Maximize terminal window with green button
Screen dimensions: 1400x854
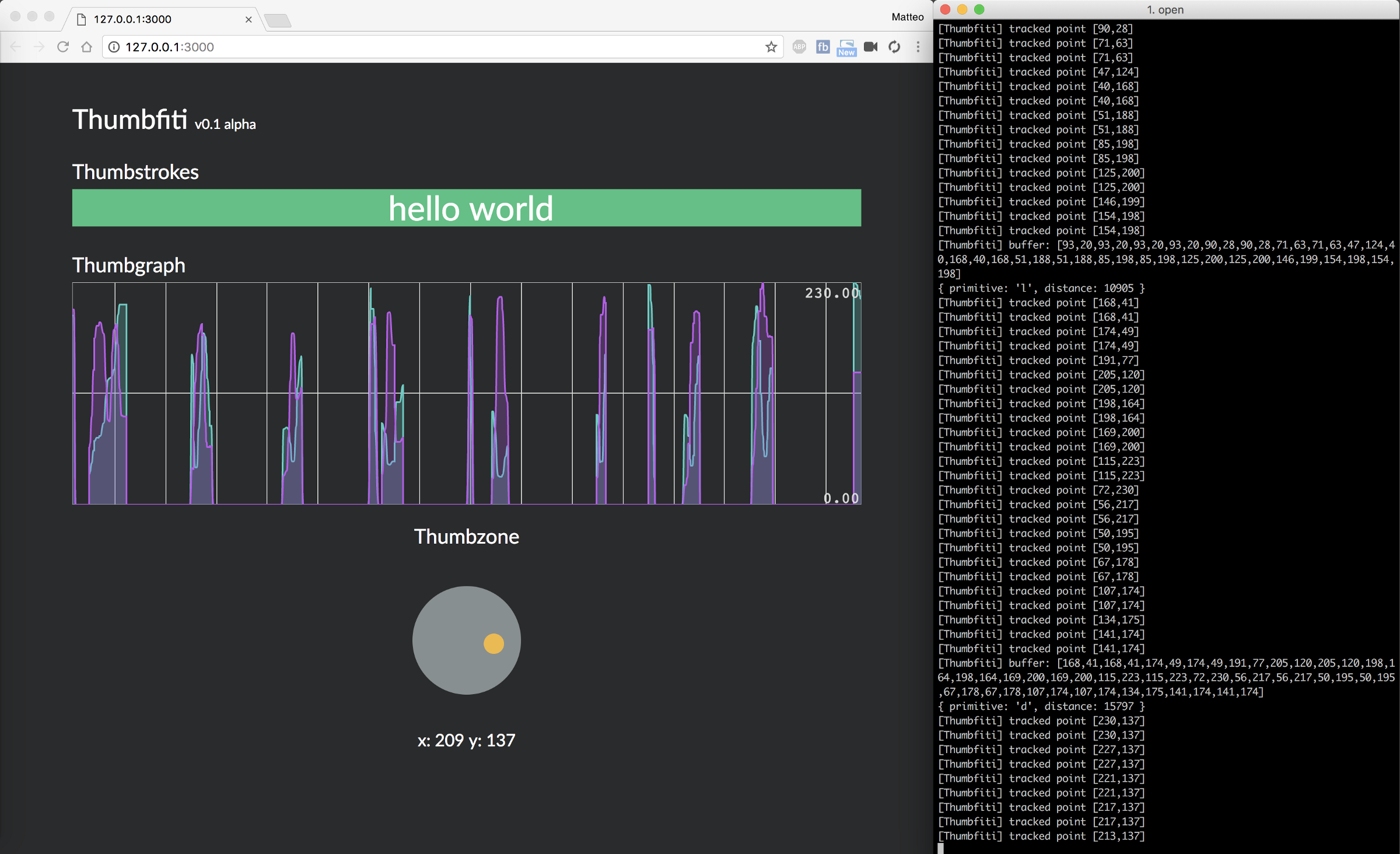click(x=979, y=9)
